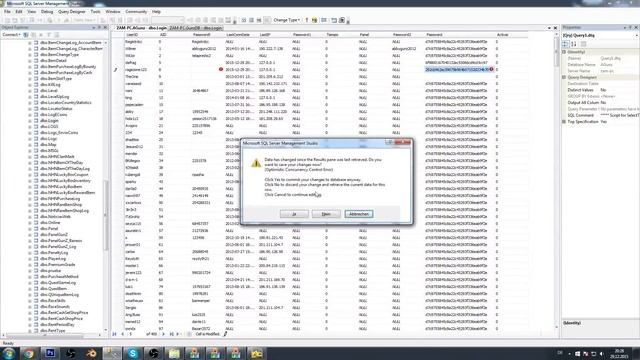Open the Community menu

136,12
